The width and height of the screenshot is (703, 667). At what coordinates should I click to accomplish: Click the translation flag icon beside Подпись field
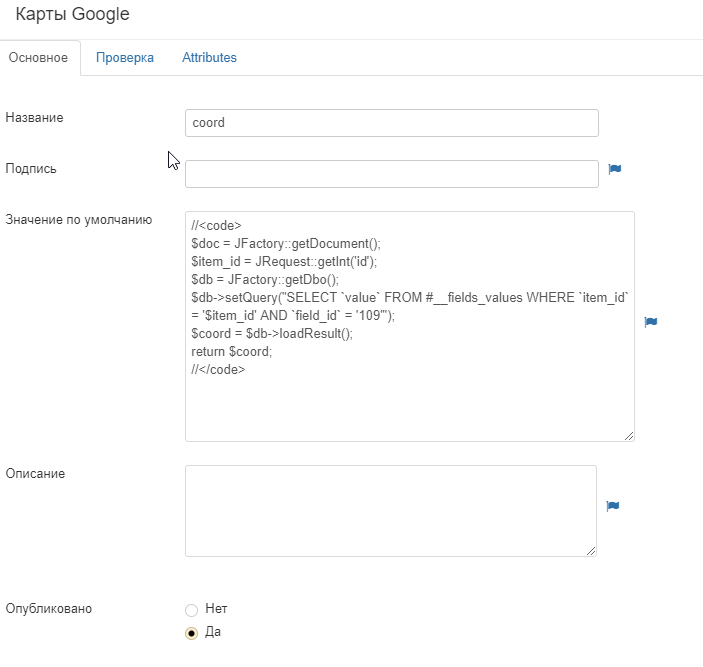[x=615, y=169]
